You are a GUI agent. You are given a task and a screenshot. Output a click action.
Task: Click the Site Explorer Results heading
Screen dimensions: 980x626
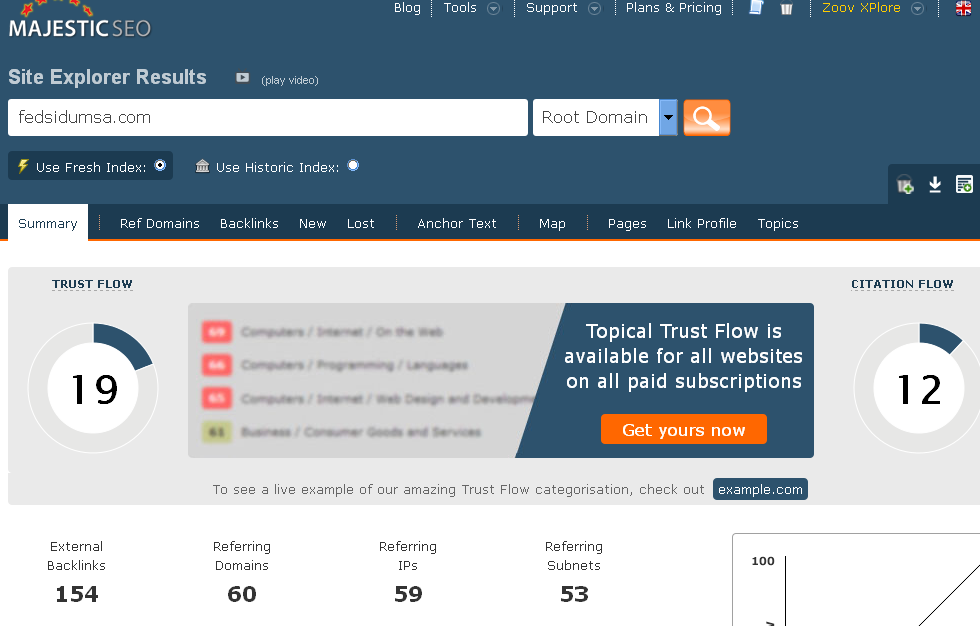(108, 77)
